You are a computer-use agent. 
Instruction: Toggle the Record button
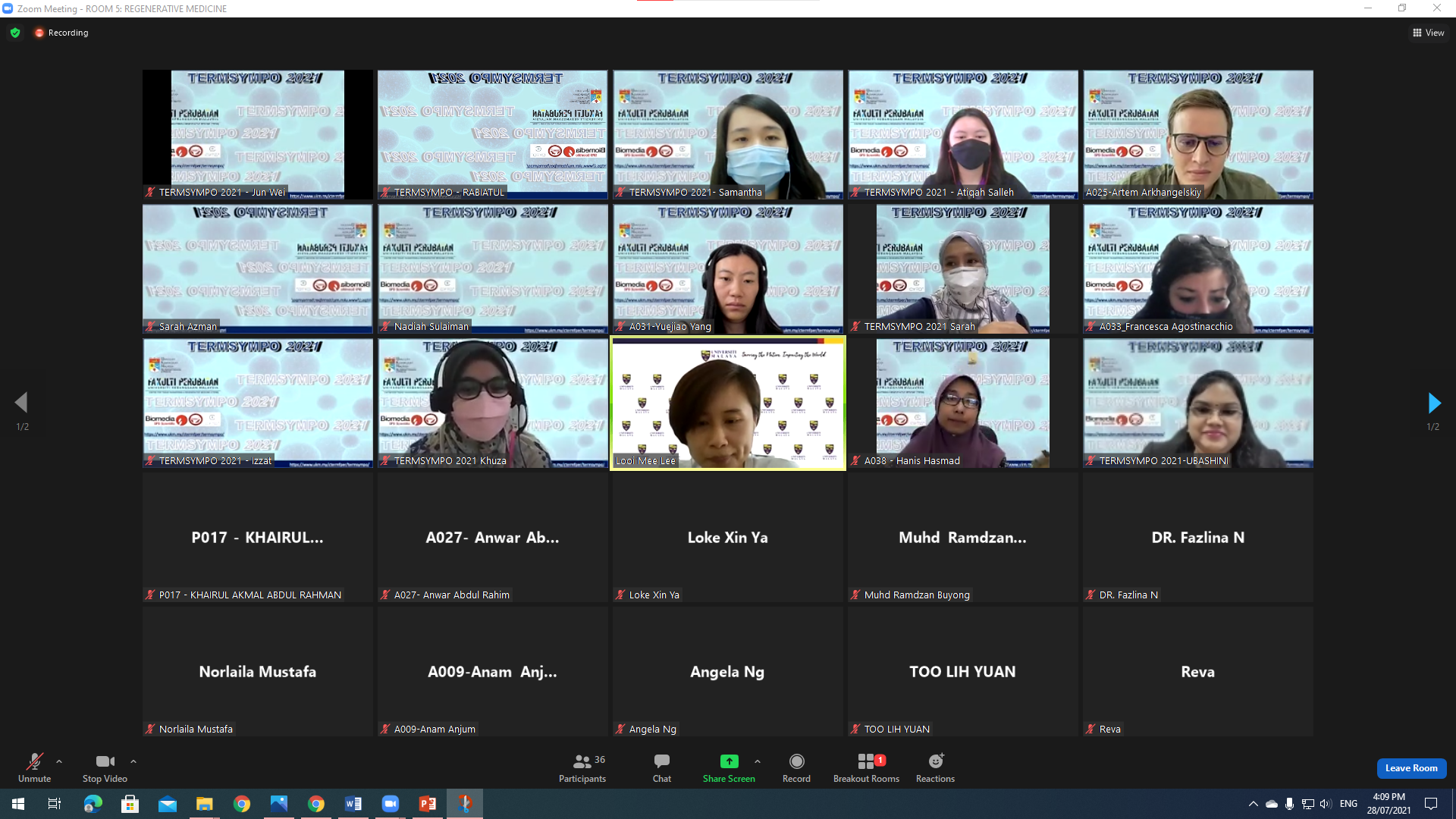point(796,767)
